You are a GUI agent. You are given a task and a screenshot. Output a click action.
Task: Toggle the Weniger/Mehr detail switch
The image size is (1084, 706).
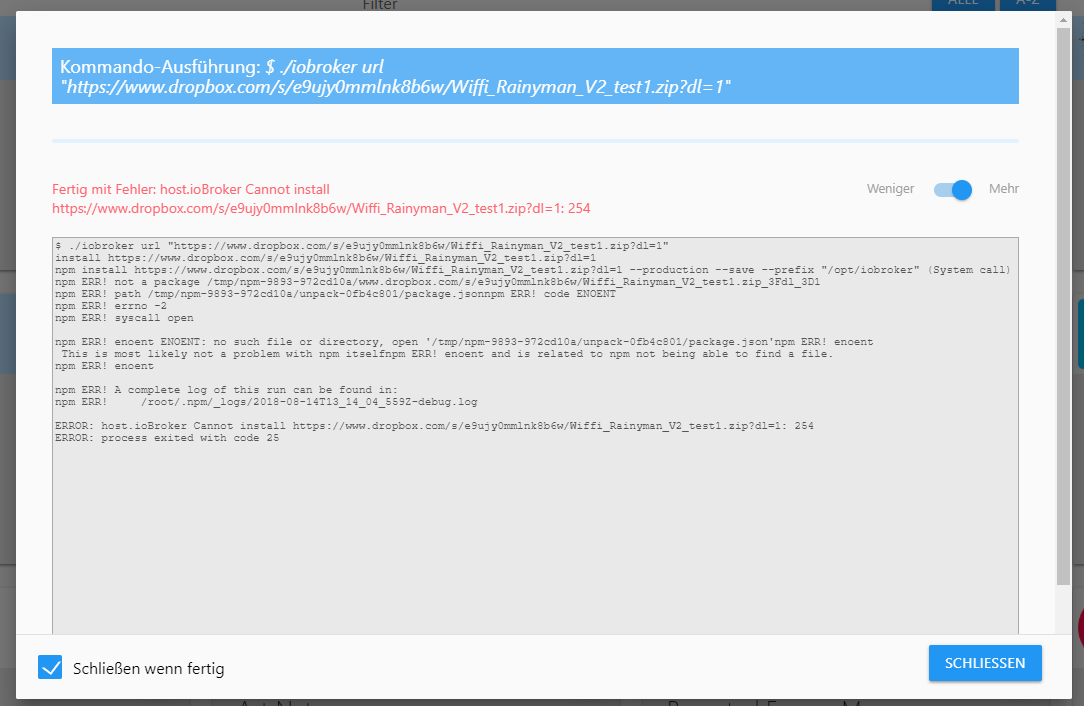pyautogui.click(x=953, y=189)
